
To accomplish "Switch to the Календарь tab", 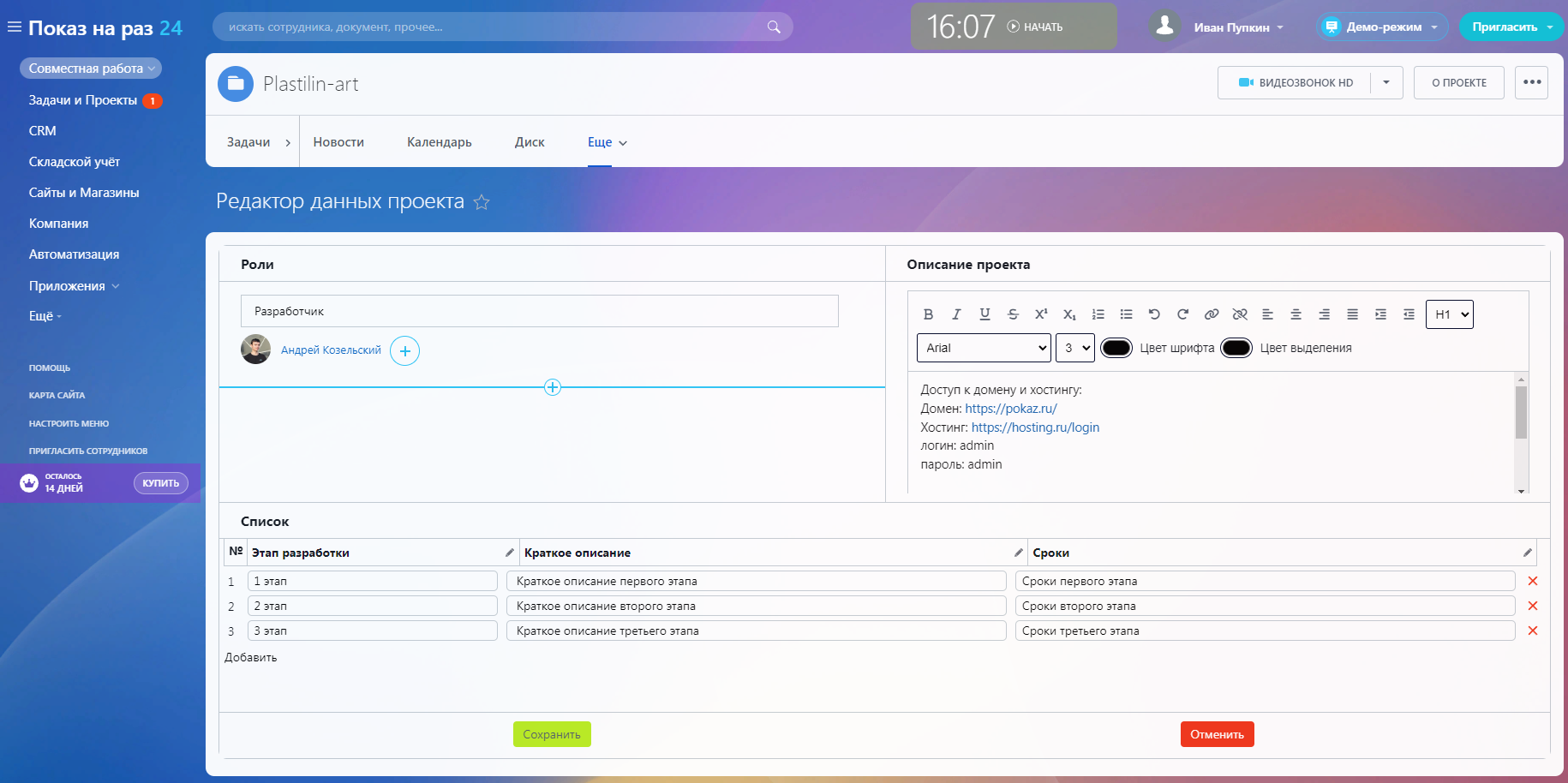I will pyautogui.click(x=439, y=142).
